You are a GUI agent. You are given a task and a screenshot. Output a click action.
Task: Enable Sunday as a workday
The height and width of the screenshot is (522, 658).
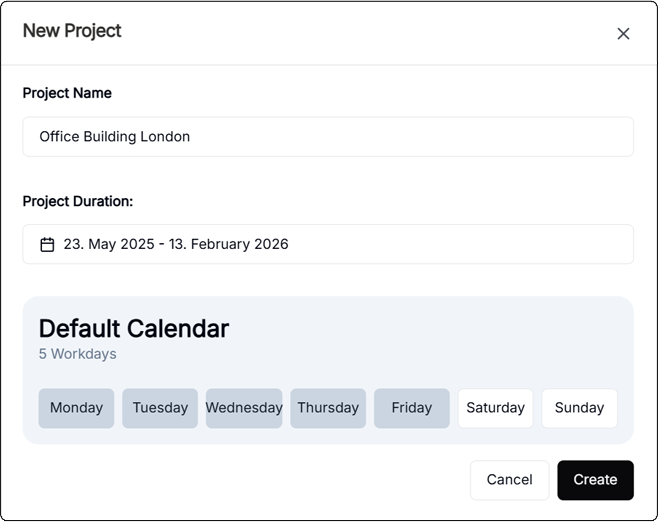coord(580,408)
